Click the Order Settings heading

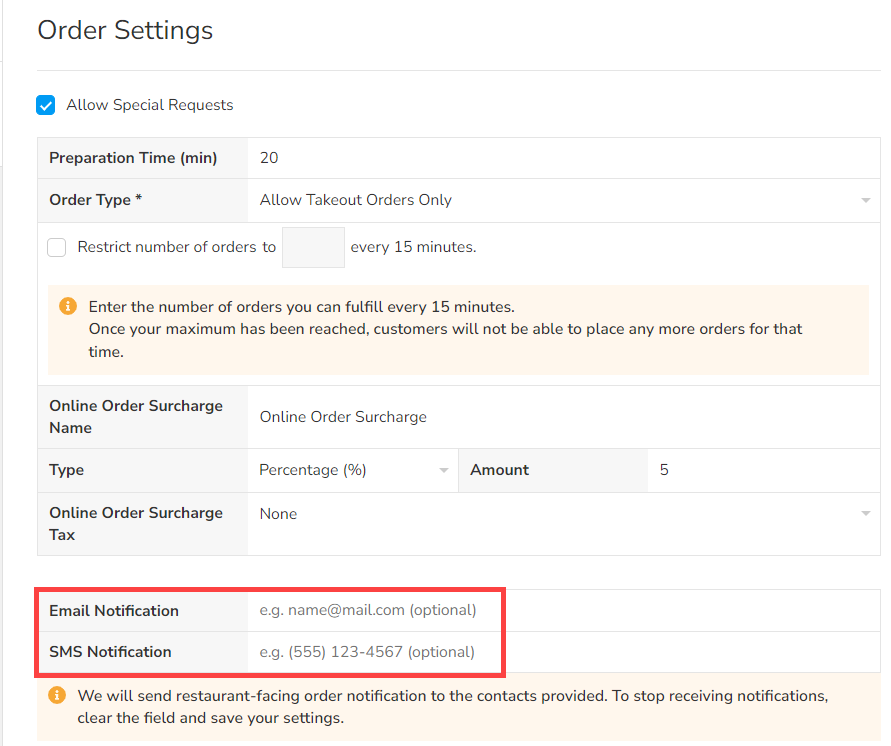pyautogui.click(x=125, y=30)
